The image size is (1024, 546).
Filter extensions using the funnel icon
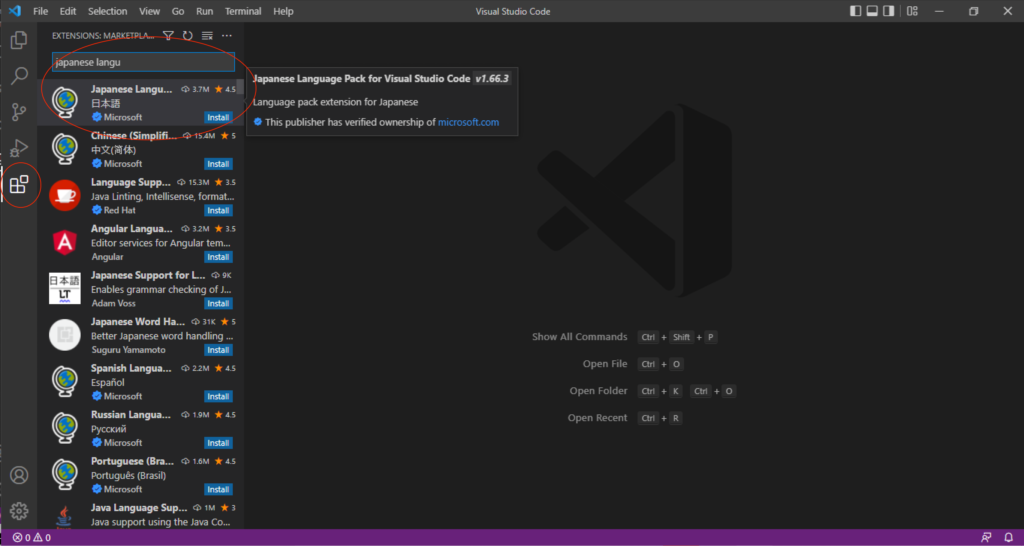pos(168,35)
